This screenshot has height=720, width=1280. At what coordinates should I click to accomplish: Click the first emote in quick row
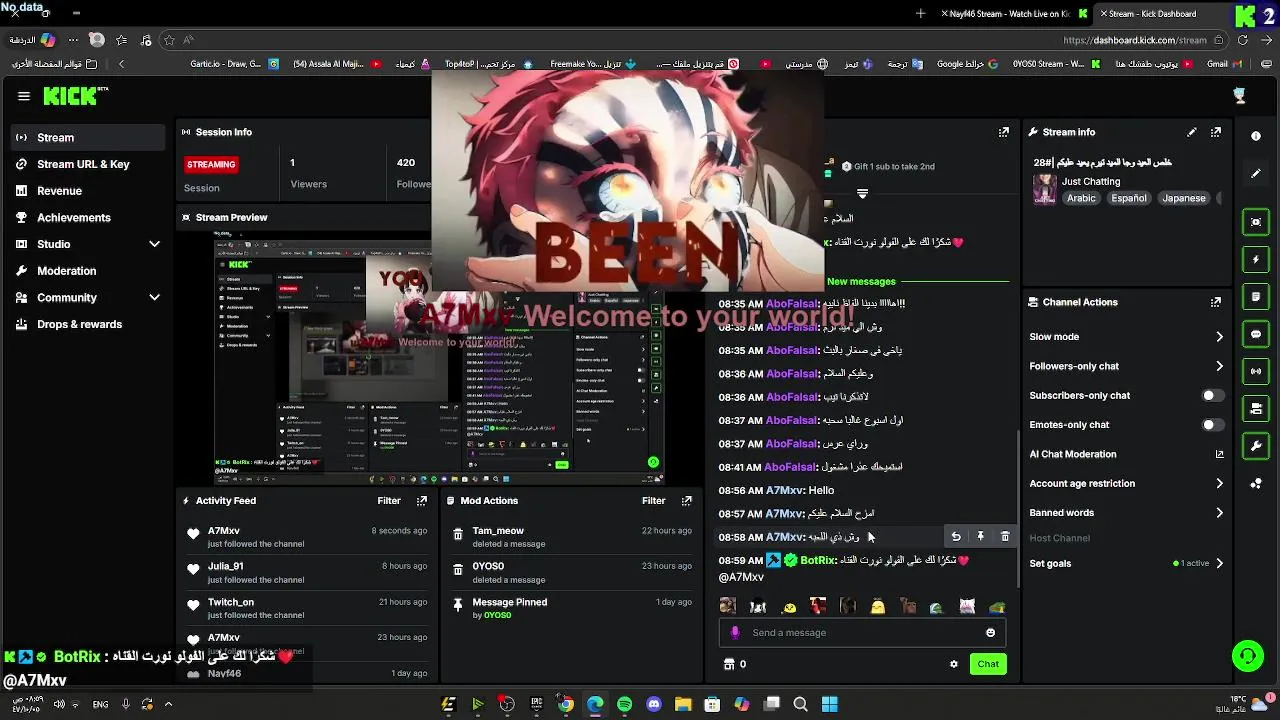[x=728, y=607]
